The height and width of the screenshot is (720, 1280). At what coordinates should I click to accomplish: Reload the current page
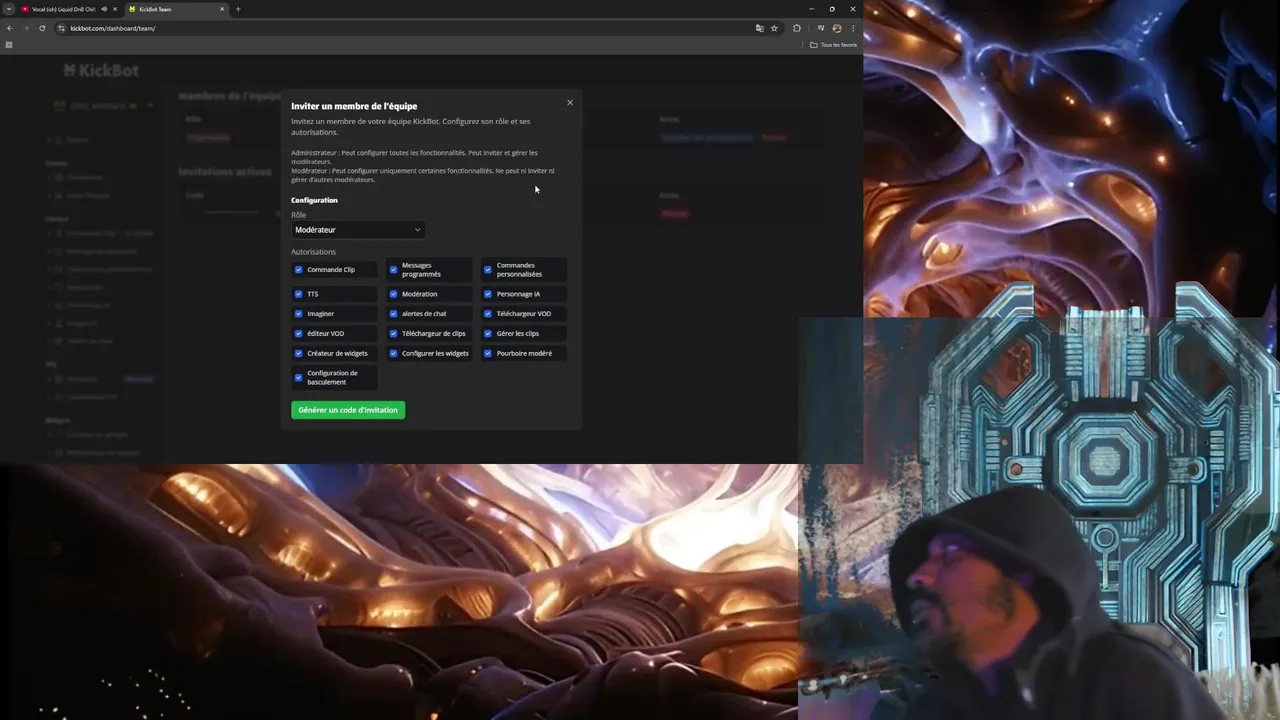(42, 28)
